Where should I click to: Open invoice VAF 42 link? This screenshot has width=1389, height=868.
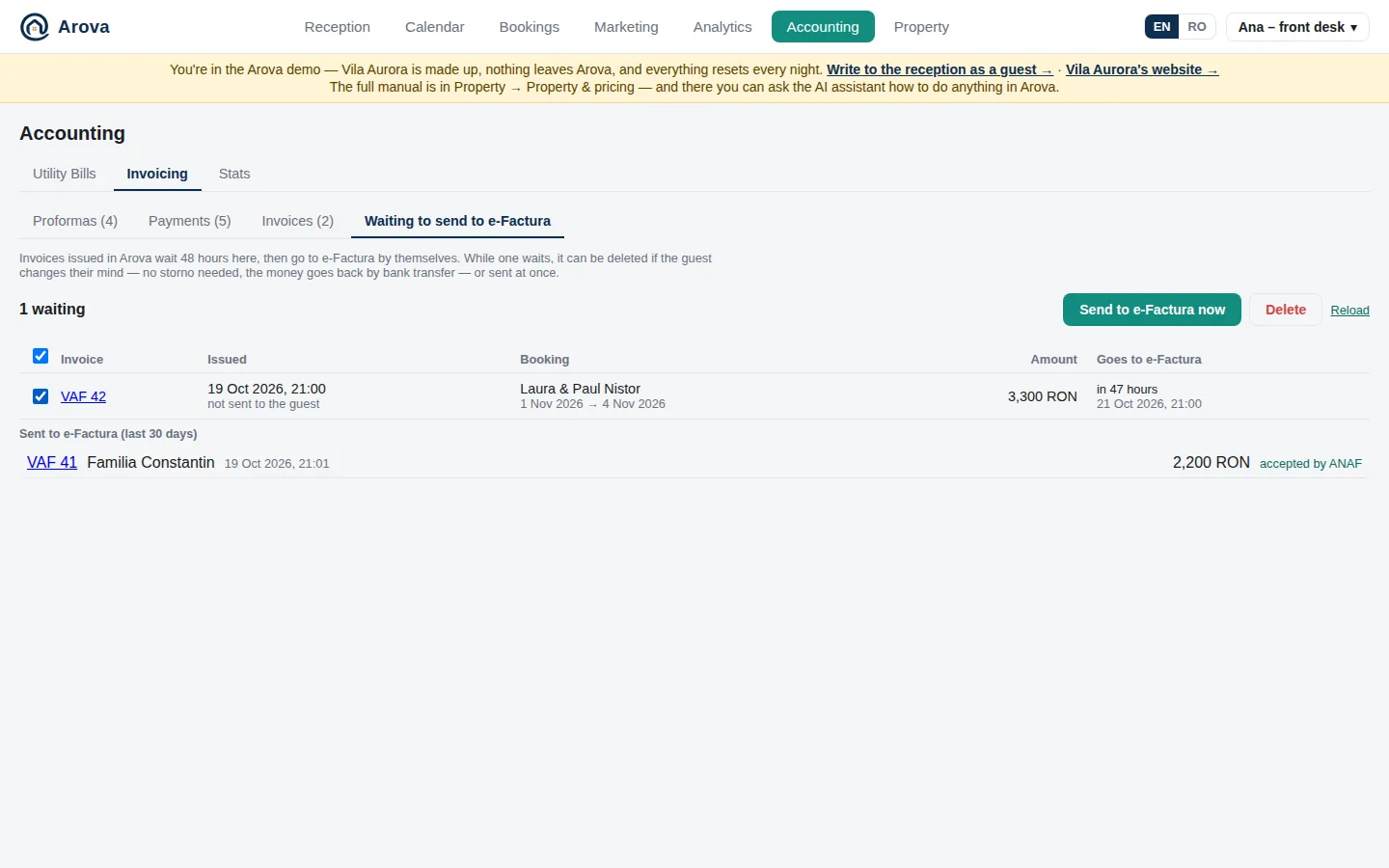83,396
